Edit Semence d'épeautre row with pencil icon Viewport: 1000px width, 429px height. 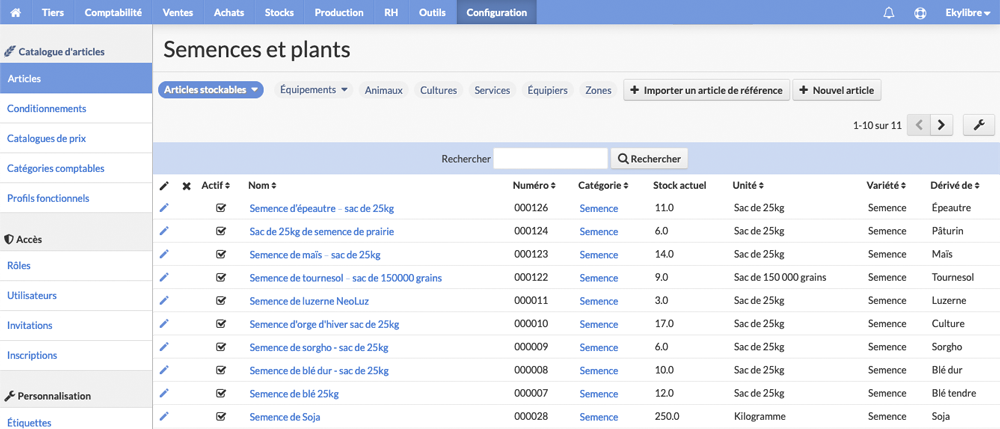164,208
